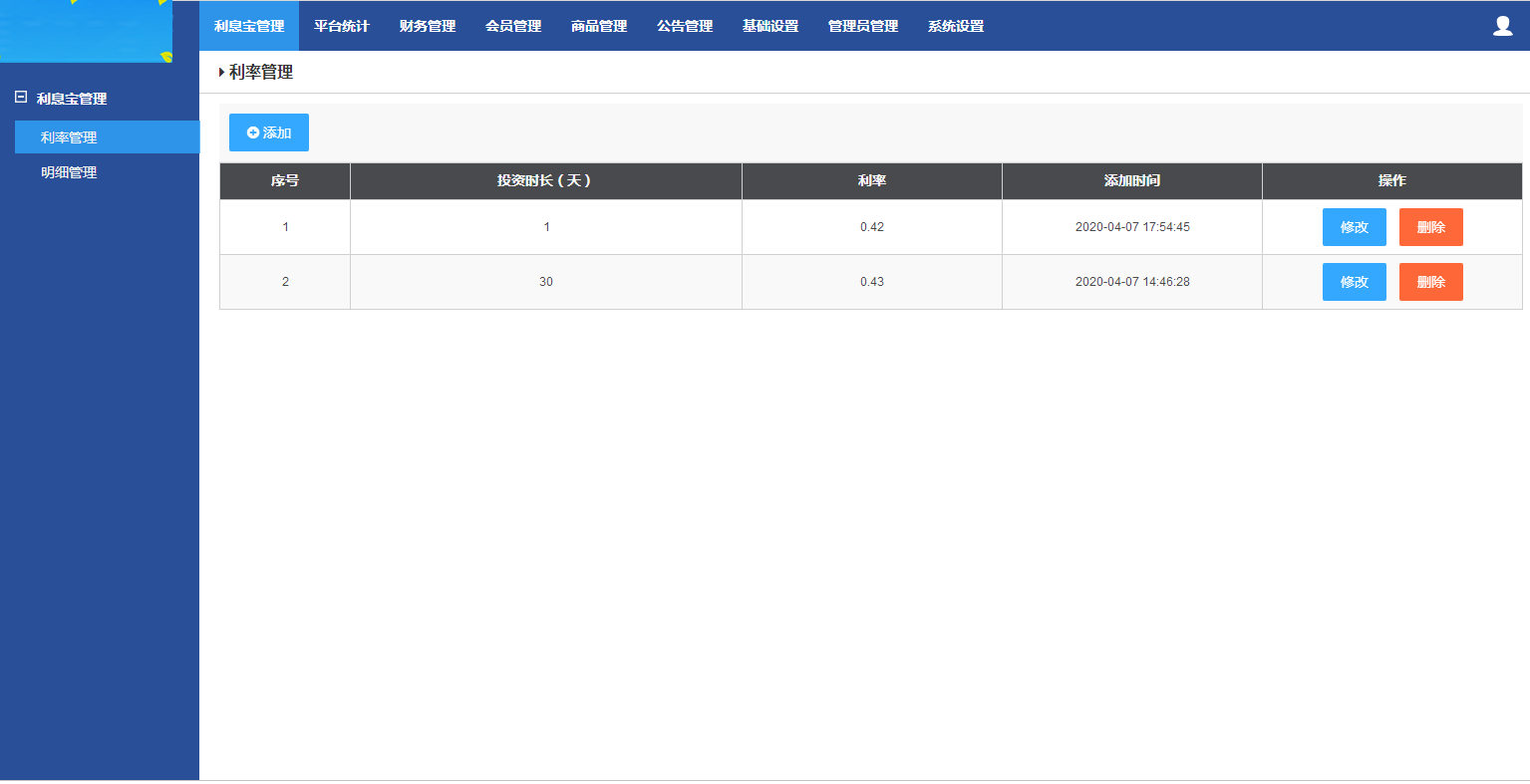
Task: Edit the 30-day rate row with 修改
Action: click(1354, 282)
